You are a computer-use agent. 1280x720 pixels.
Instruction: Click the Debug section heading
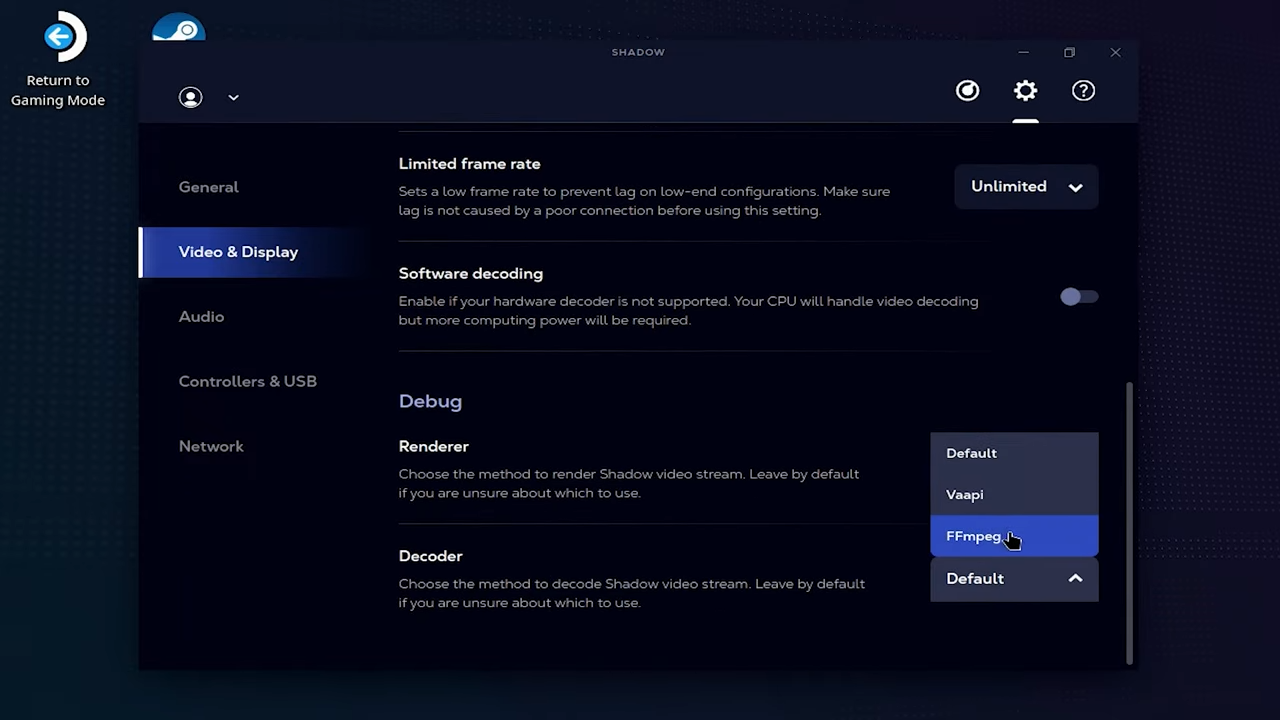click(x=430, y=401)
